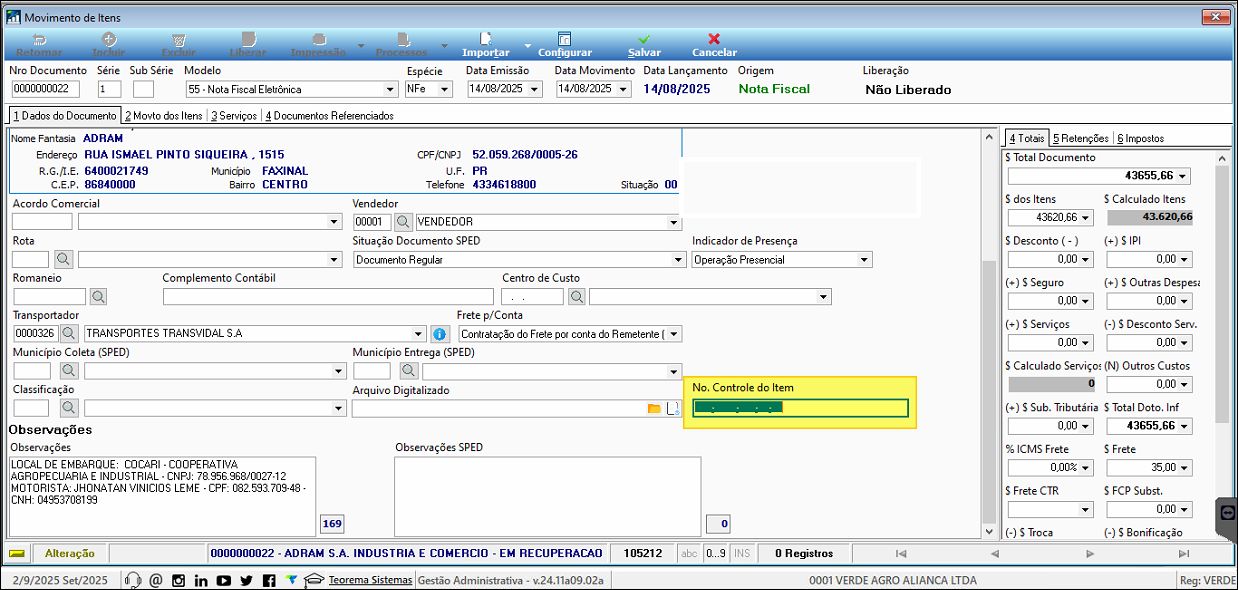Viewport: 1238px width, 590px height.
Task: Search Centro de Custo with magnifier icon
Action: [577, 297]
